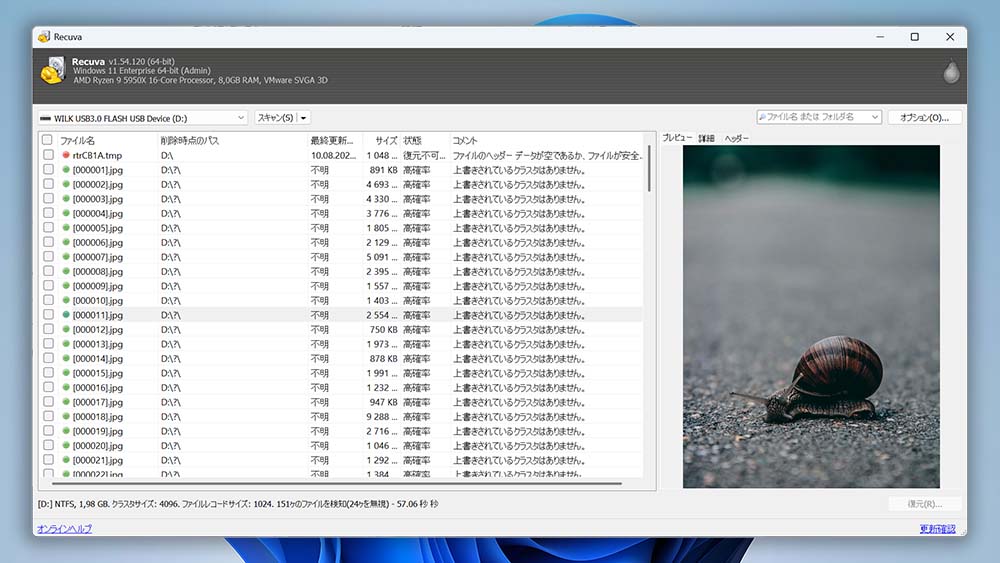Click the 947 KB size cell

pyautogui.click(x=383, y=402)
